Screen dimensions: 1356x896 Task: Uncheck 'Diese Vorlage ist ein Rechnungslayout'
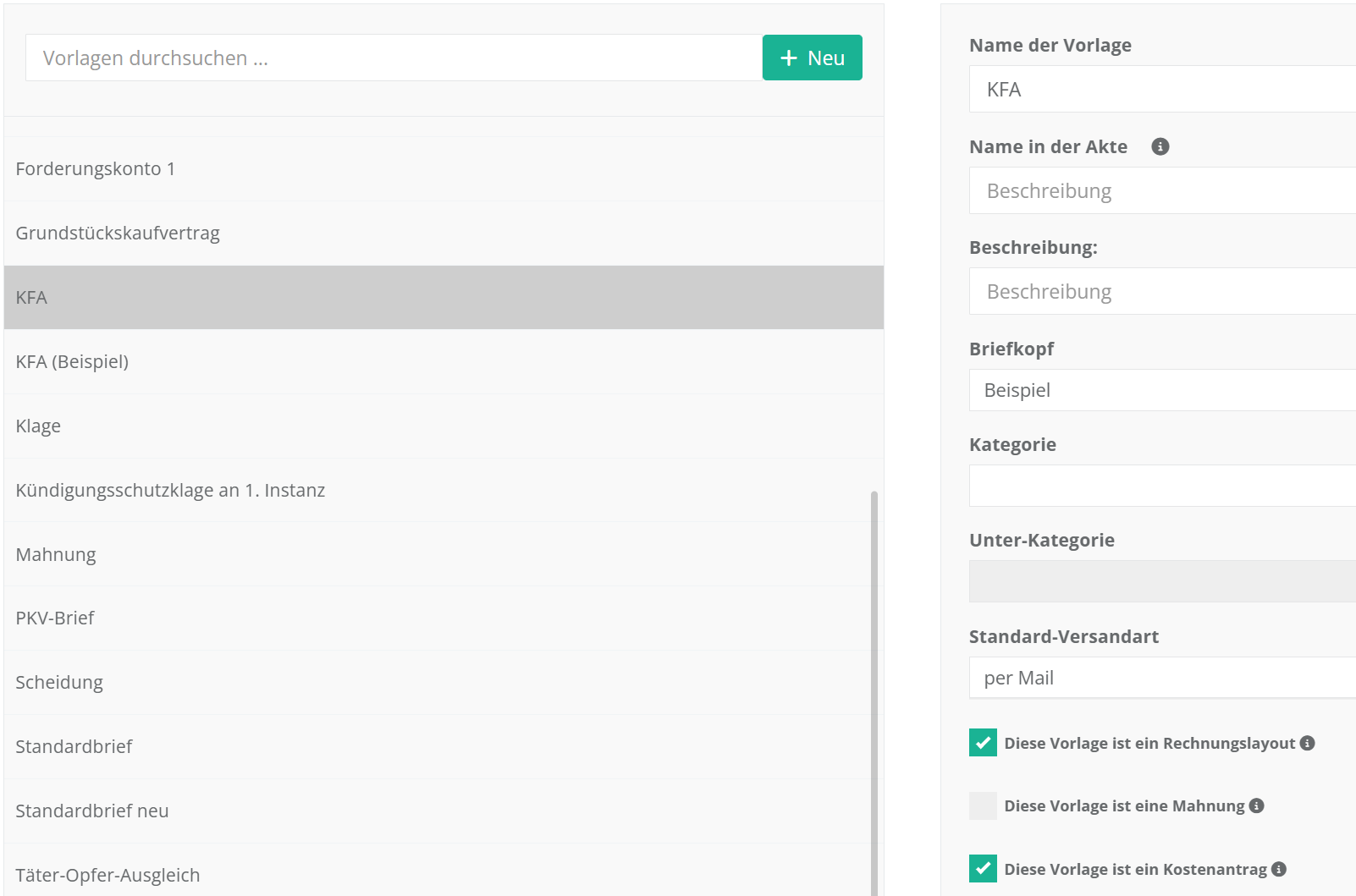click(983, 743)
